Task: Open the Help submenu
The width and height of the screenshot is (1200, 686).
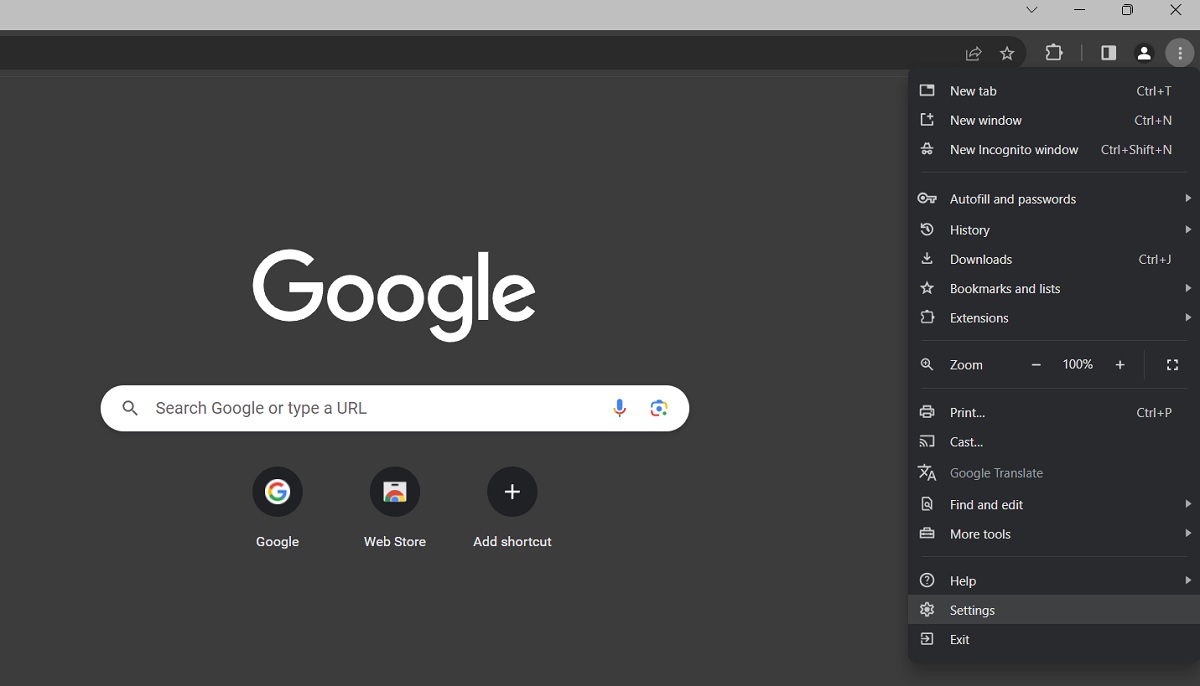Action: tap(962, 580)
